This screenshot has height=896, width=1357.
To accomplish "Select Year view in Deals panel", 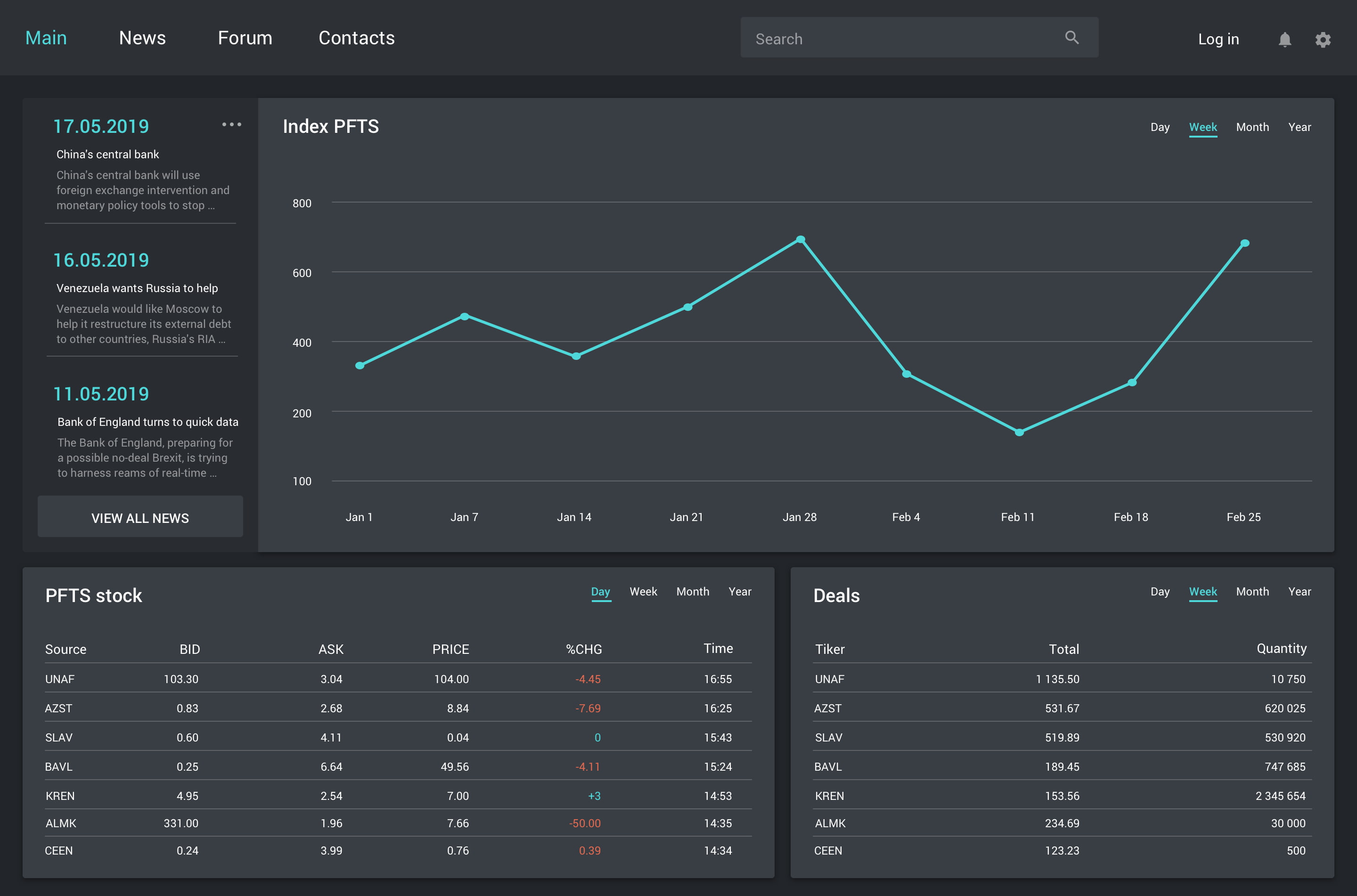I will 1300,591.
